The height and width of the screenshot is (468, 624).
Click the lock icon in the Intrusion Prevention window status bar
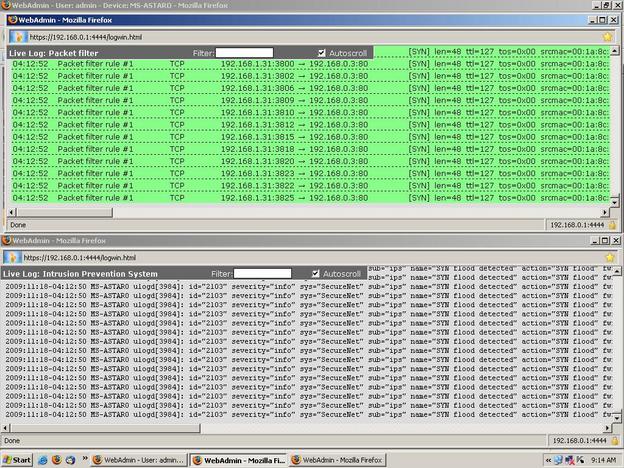615,441
